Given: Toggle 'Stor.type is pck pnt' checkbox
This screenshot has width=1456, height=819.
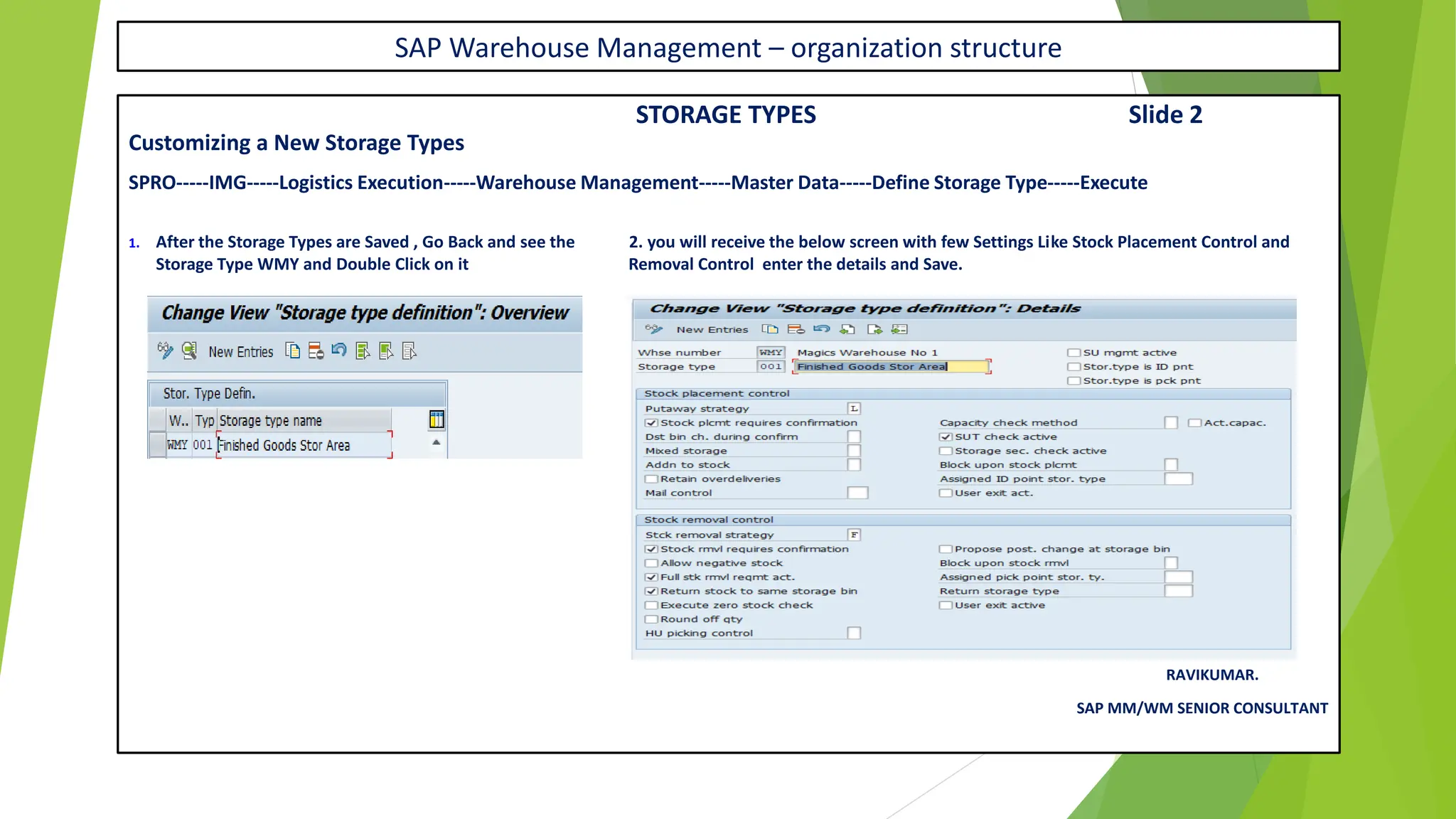Looking at the screenshot, I should pos(1074,381).
